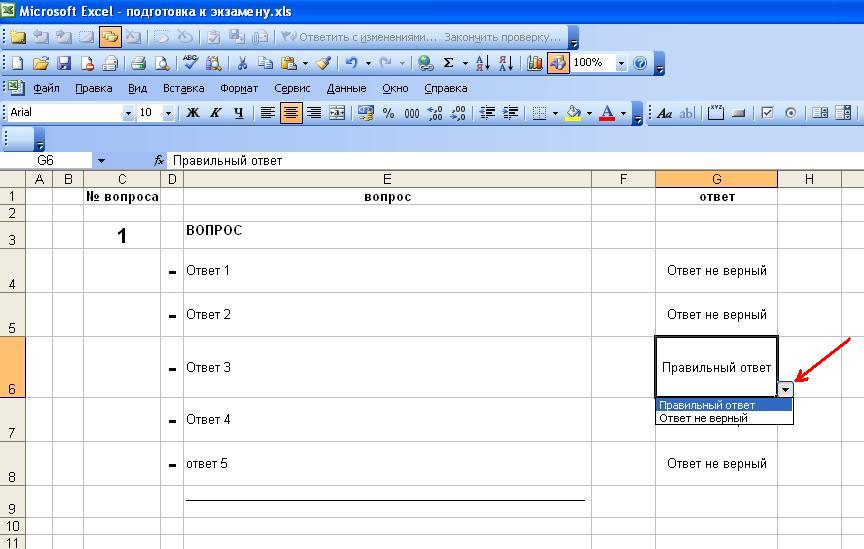Sort ascending with the А-Я icon

point(482,63)
